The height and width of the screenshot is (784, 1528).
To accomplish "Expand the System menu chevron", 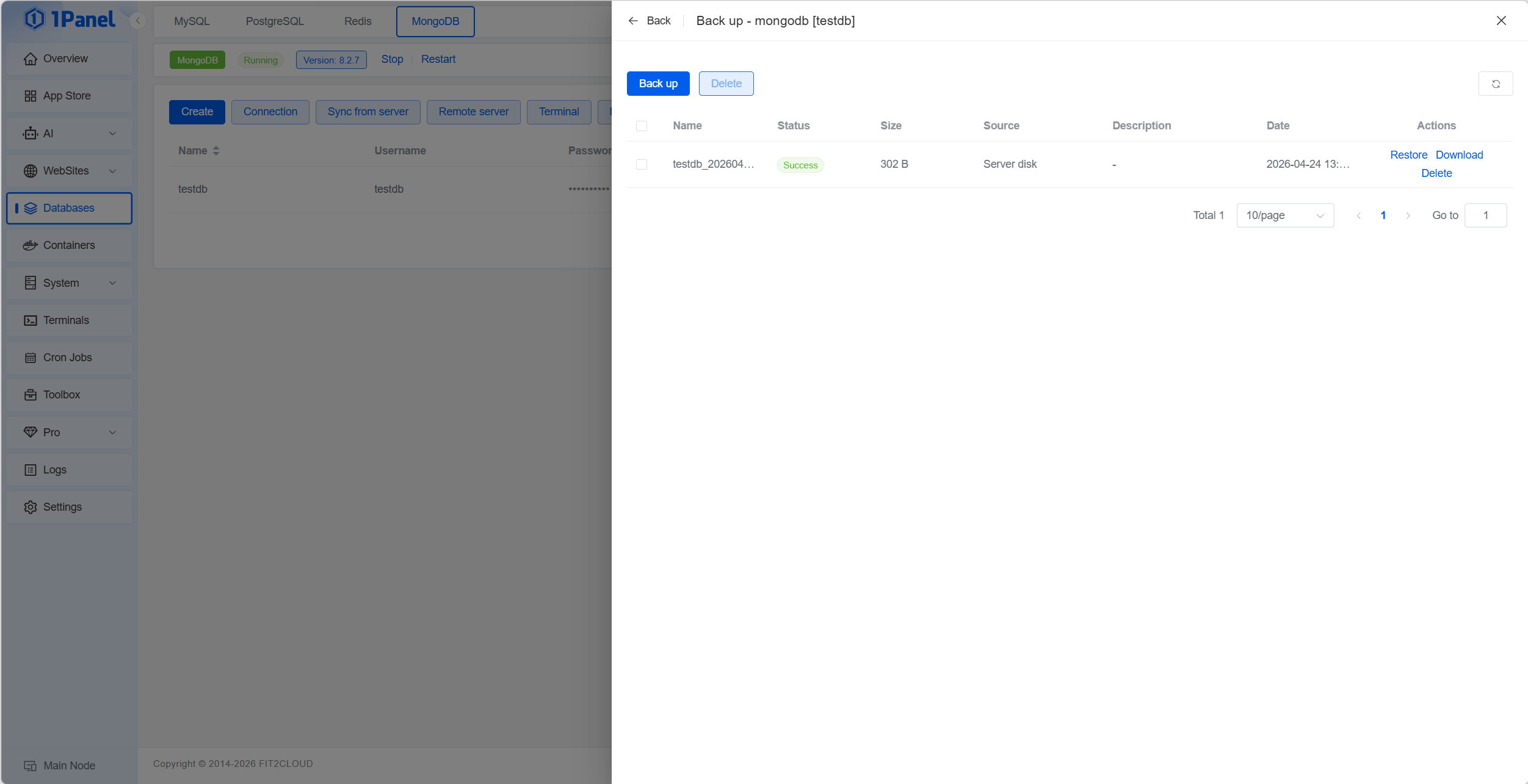I will pos(113,283).
